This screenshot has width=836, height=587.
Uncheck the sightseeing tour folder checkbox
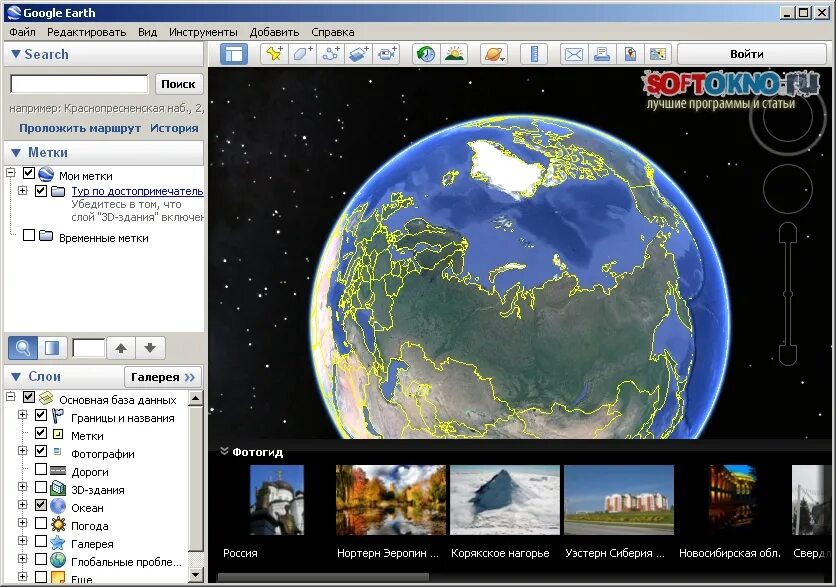point(41,190)
